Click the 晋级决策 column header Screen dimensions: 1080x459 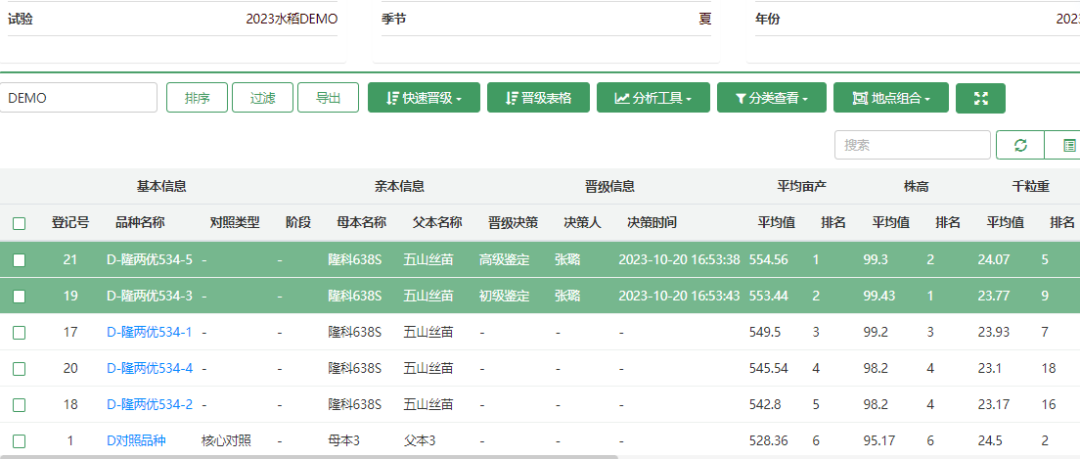pos(513,223)
